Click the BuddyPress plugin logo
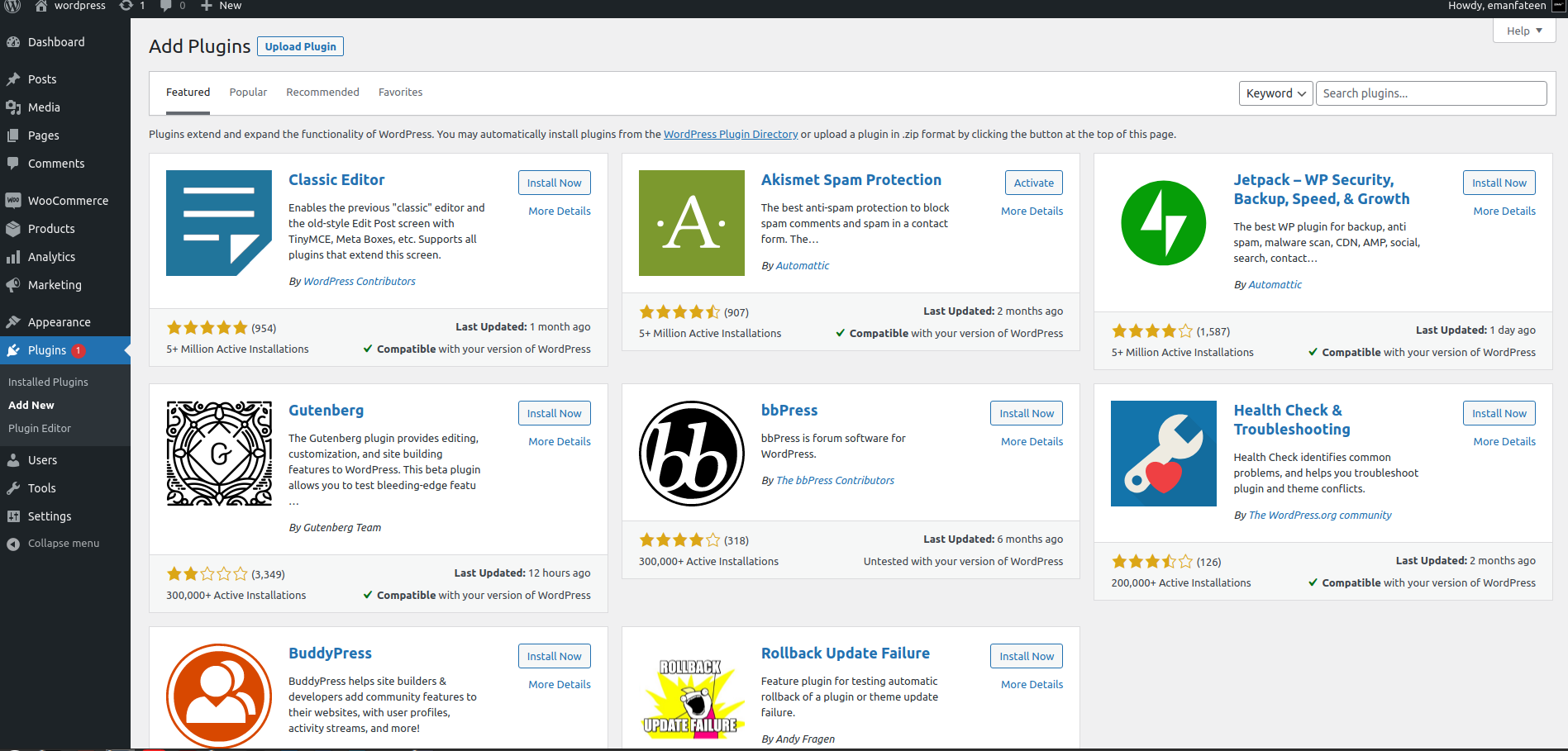Image resolution: width=1568 pixels, height=751 pixels. click(219, 696)
